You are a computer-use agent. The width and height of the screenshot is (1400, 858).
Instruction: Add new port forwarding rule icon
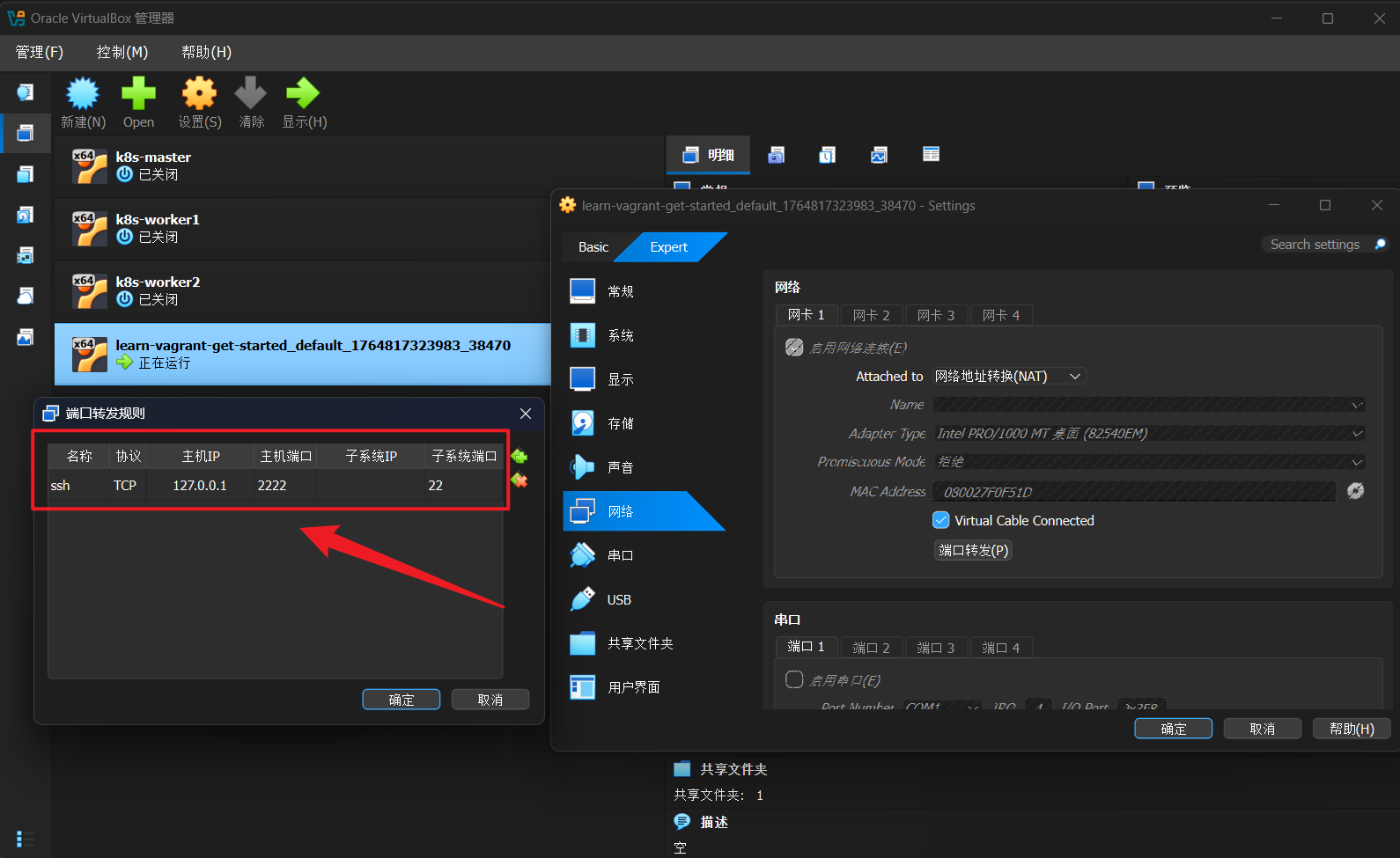pos(519,456)
